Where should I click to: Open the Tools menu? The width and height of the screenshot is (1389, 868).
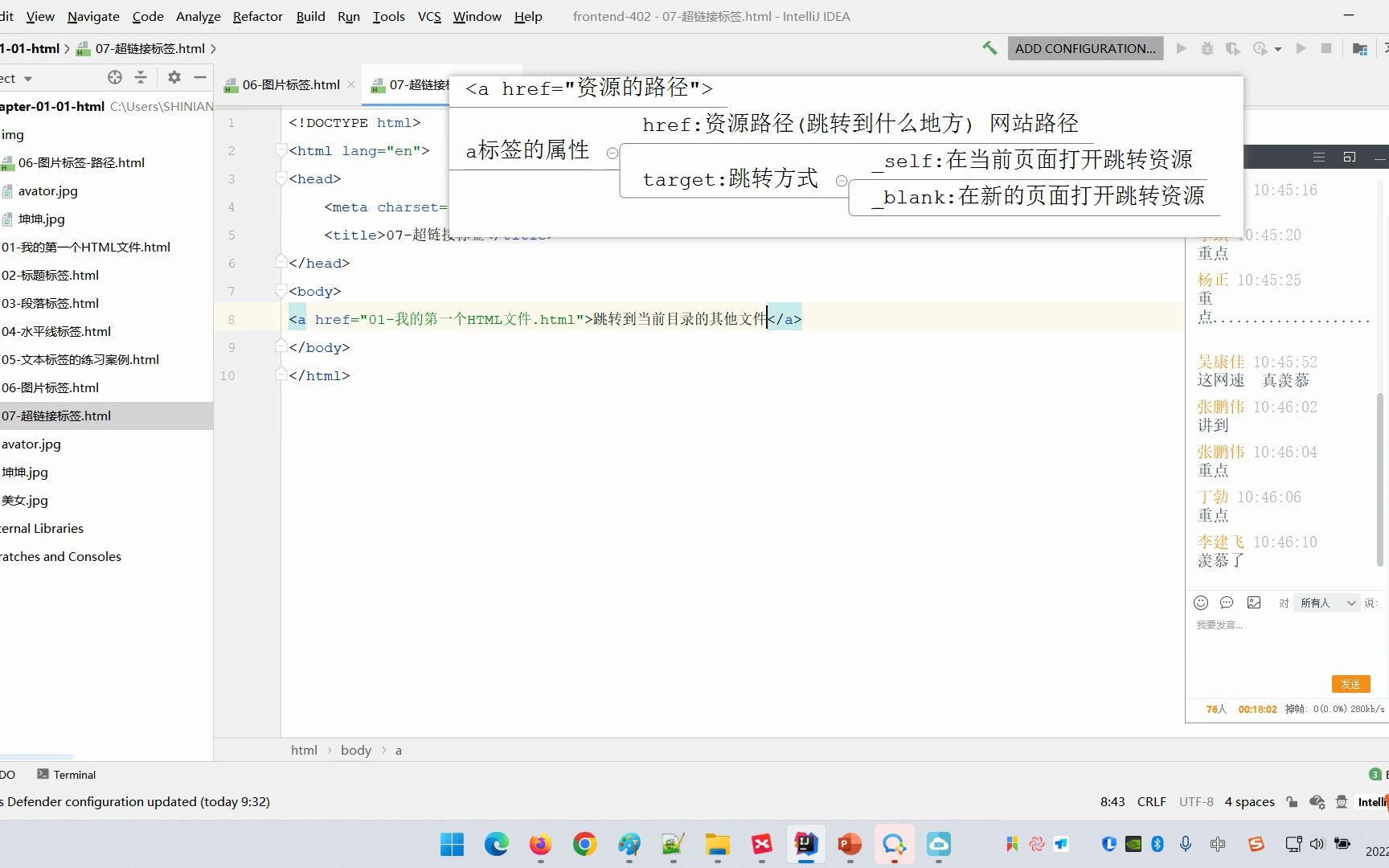coord(389,16)
